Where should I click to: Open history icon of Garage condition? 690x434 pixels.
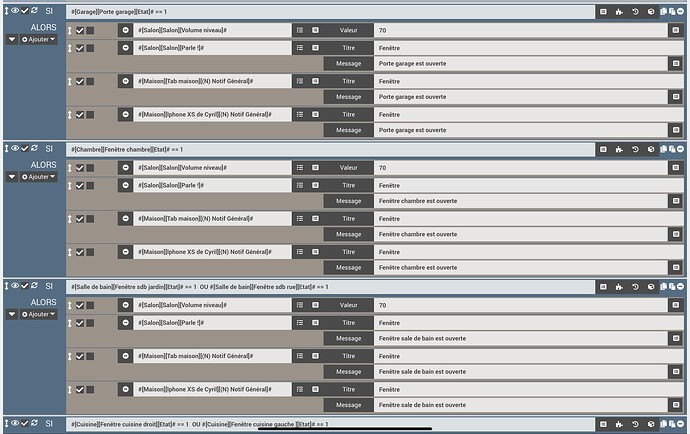point(635,12)
